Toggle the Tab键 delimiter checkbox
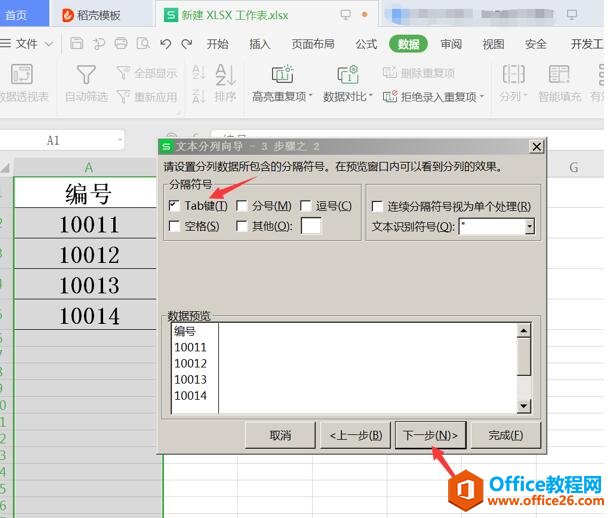The width and height of the screenshot is (611, 518). [x=174, y=205]
